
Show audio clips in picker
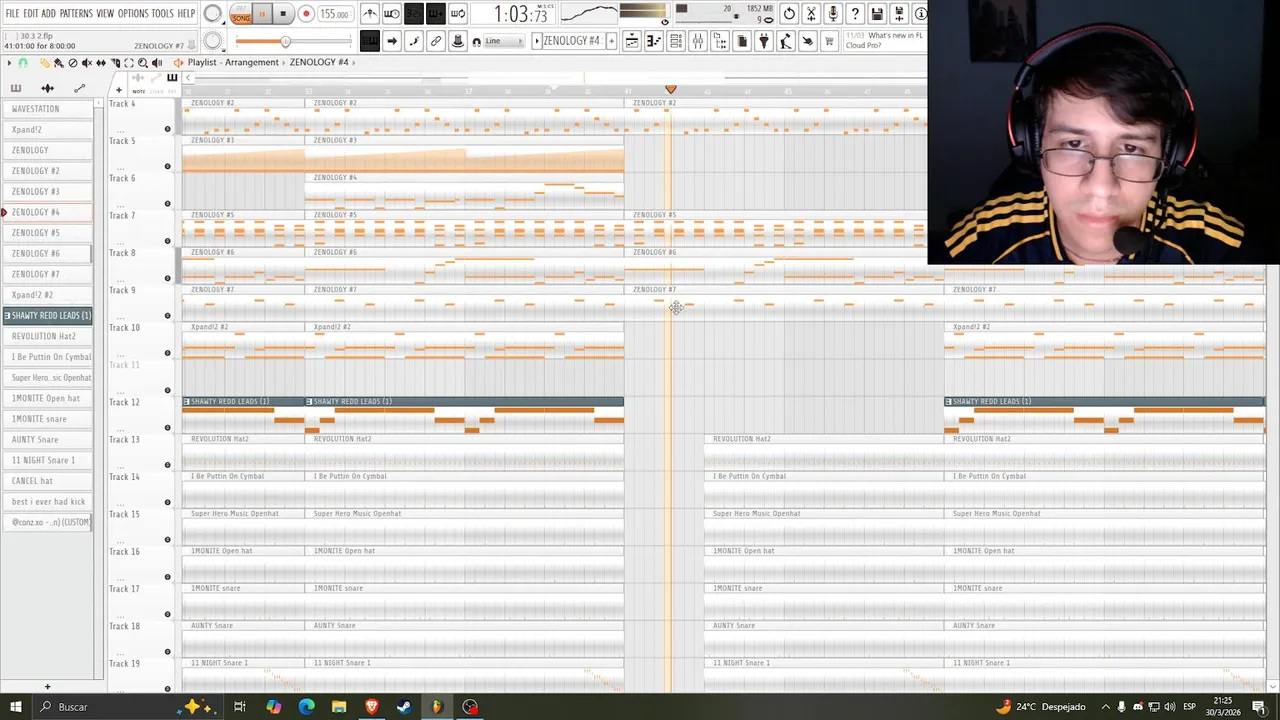(48, 88)
